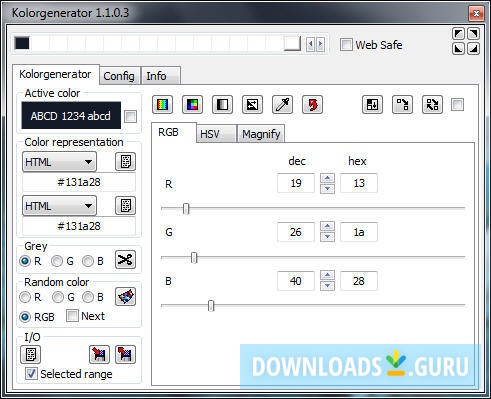
Task: Decrease B value with down stepper
Action: pyautogui.click(x=327, y=286)
